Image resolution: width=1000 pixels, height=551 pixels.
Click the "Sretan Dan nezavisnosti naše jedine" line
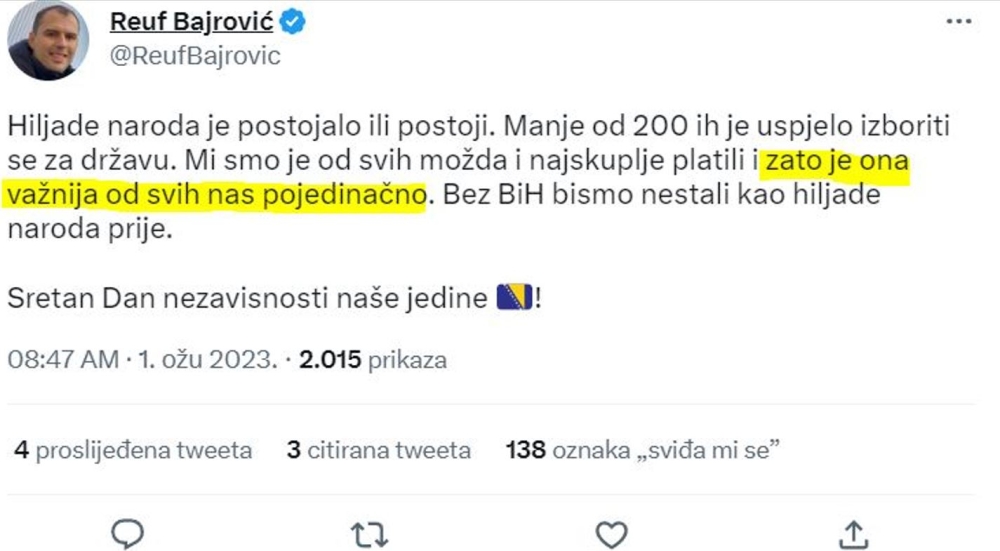pos(250,298)
